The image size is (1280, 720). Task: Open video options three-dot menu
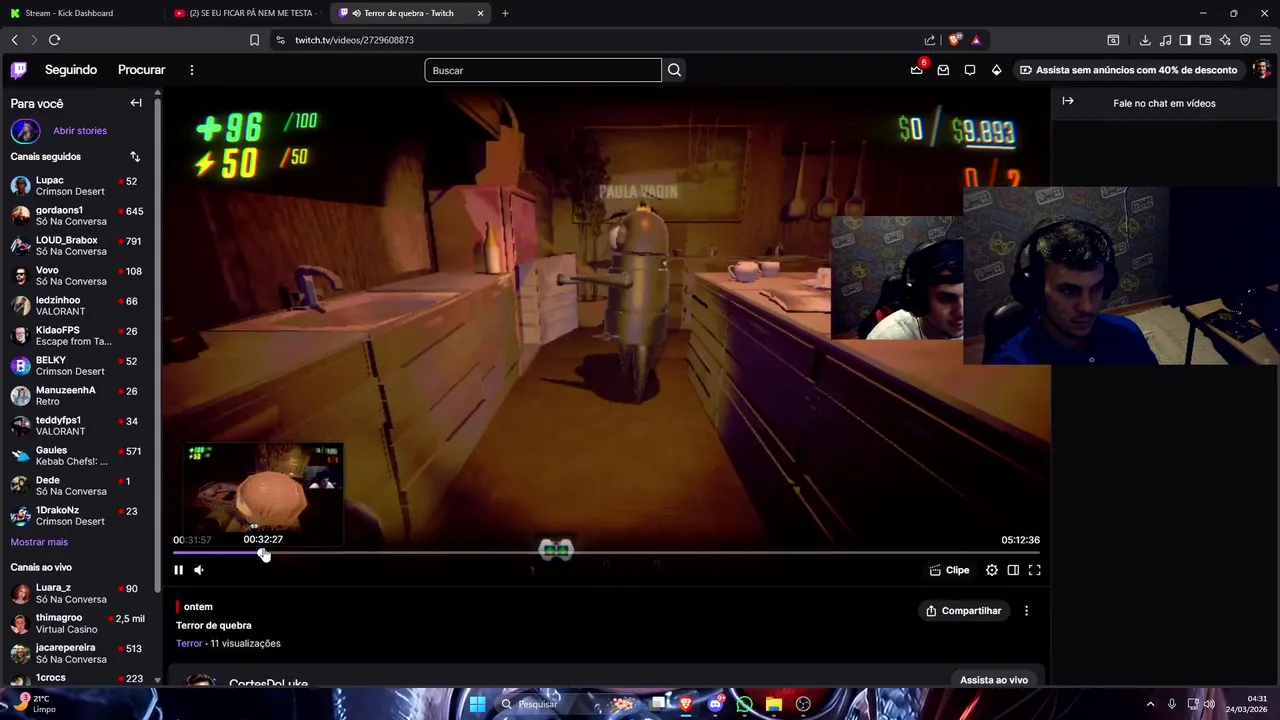[x=1026, y=611]
